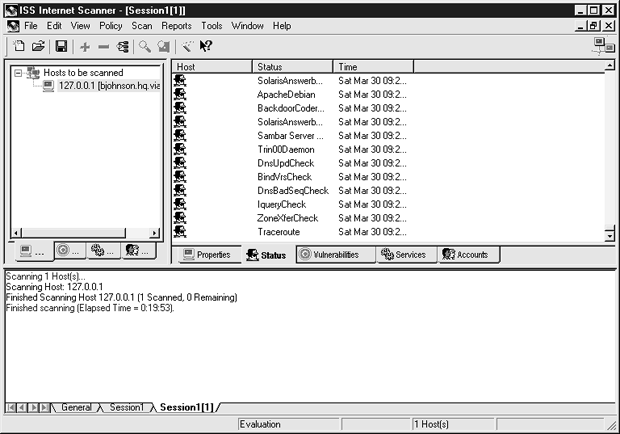Click the Open file toolbar icon
Screen dimensions: 620x434
point(38,46)
